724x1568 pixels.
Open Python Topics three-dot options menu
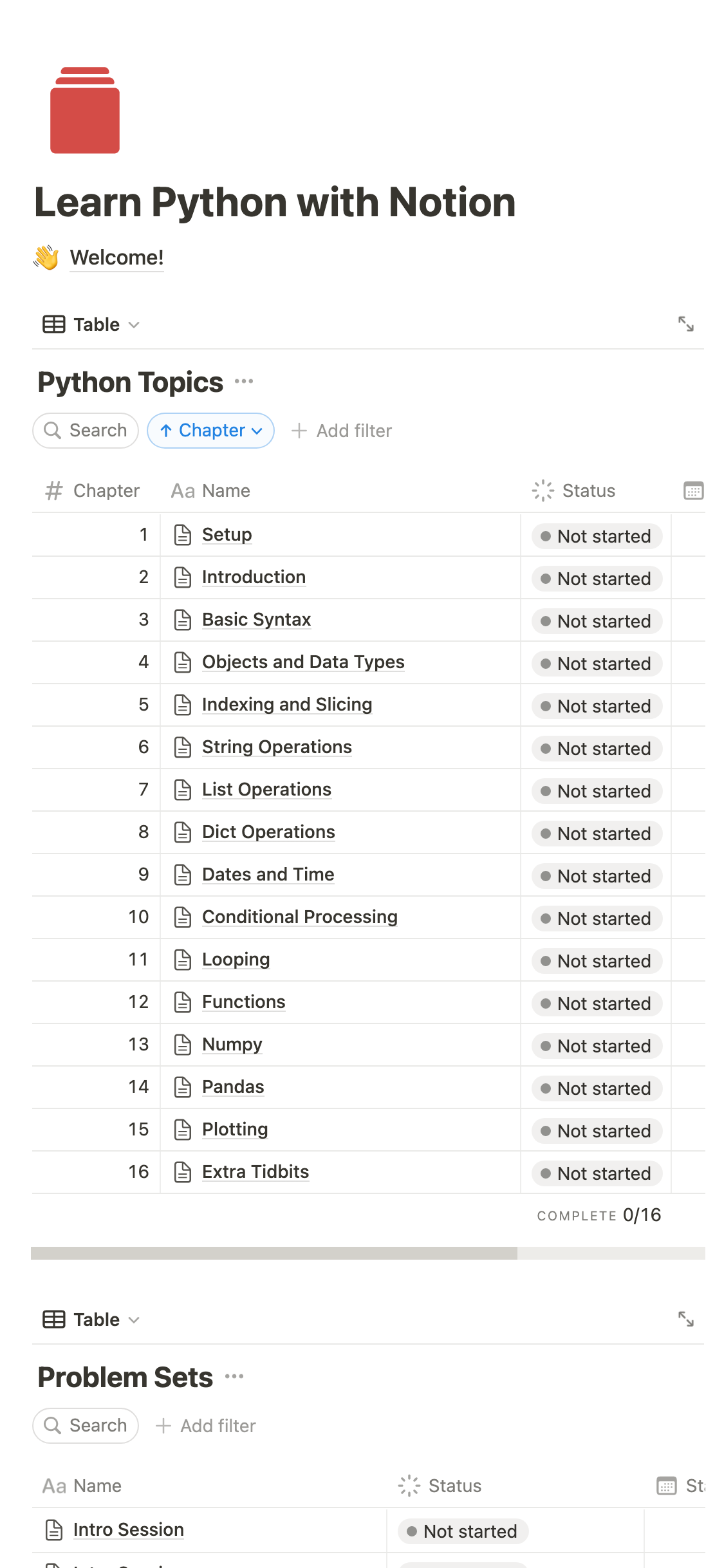[244, 382]
